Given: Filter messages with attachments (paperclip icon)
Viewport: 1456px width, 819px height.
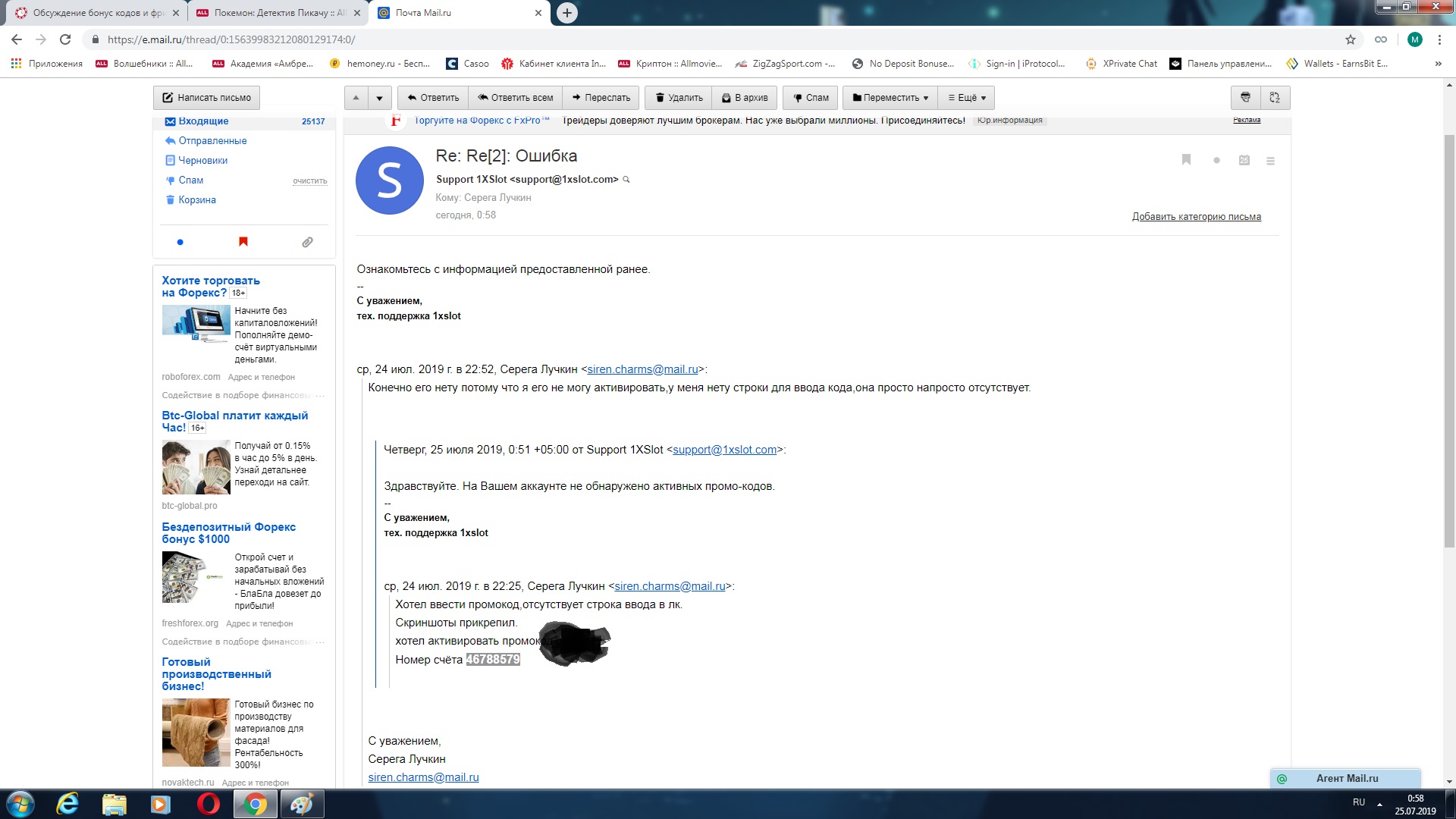Looking at the screenshot, I should pos(307,242).
